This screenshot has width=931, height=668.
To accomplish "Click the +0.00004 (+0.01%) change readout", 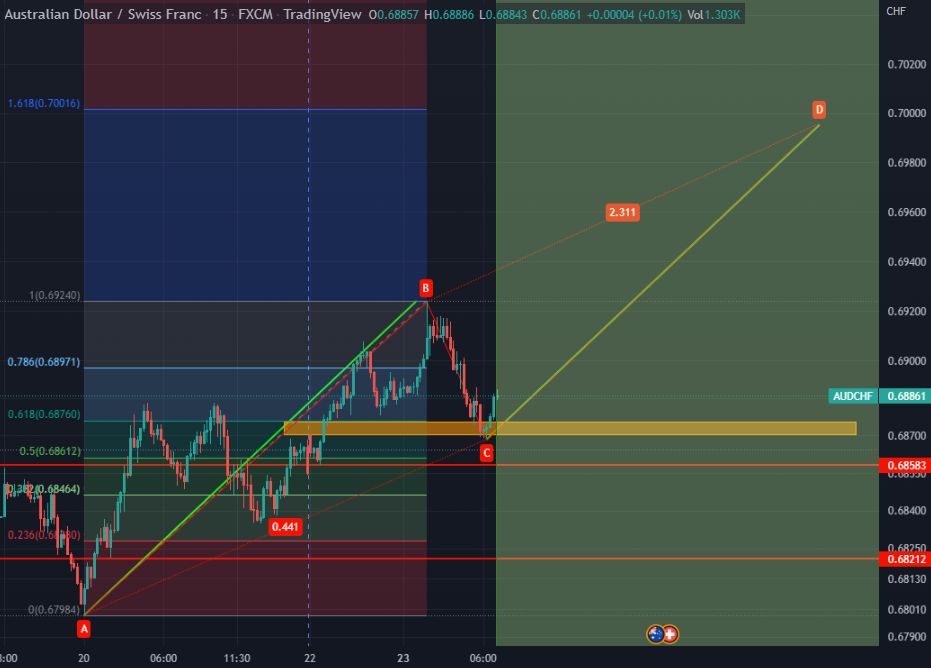I will tap(634, 14).
